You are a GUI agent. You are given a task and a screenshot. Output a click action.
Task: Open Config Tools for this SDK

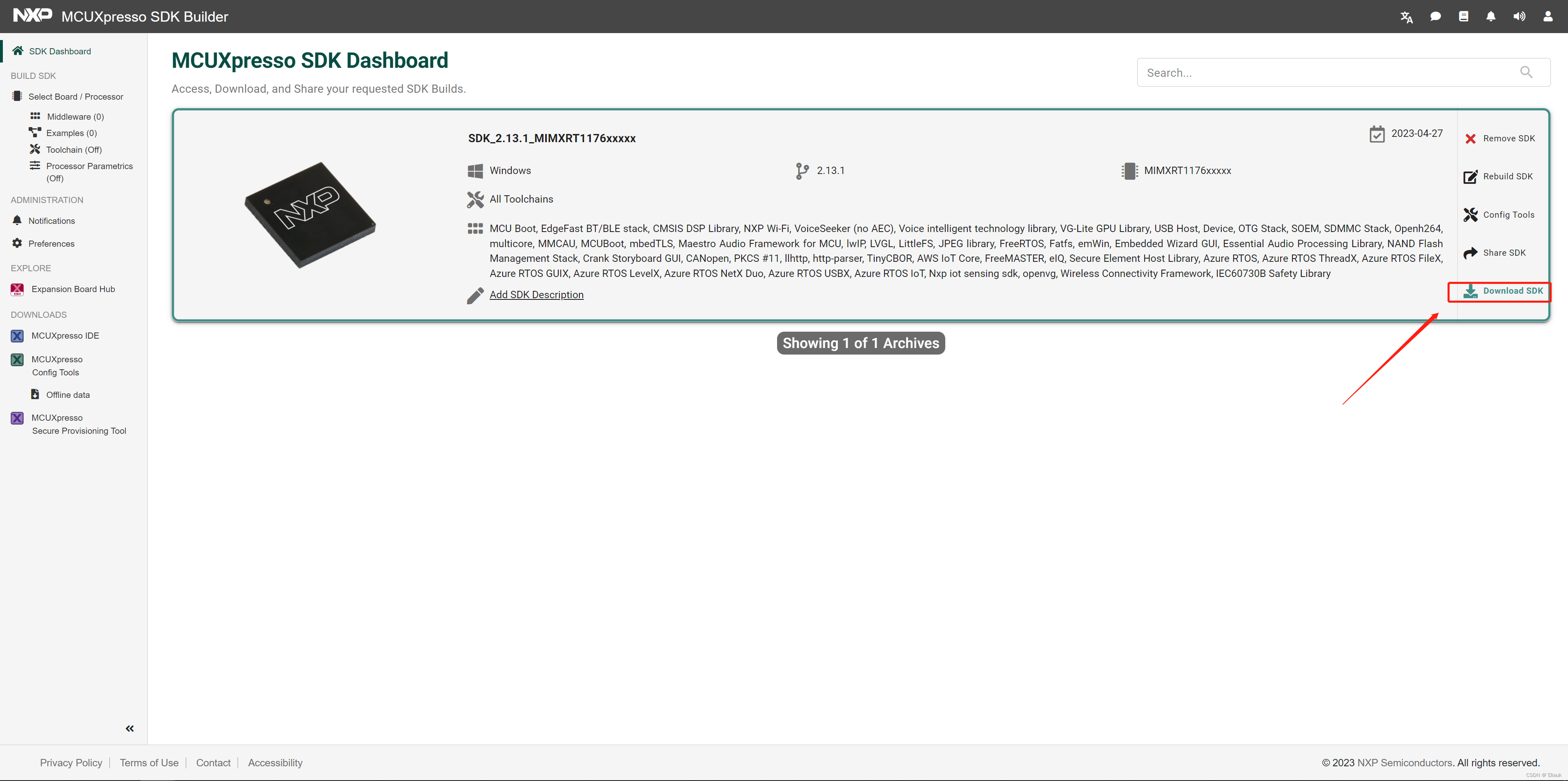coord(1499,215)
